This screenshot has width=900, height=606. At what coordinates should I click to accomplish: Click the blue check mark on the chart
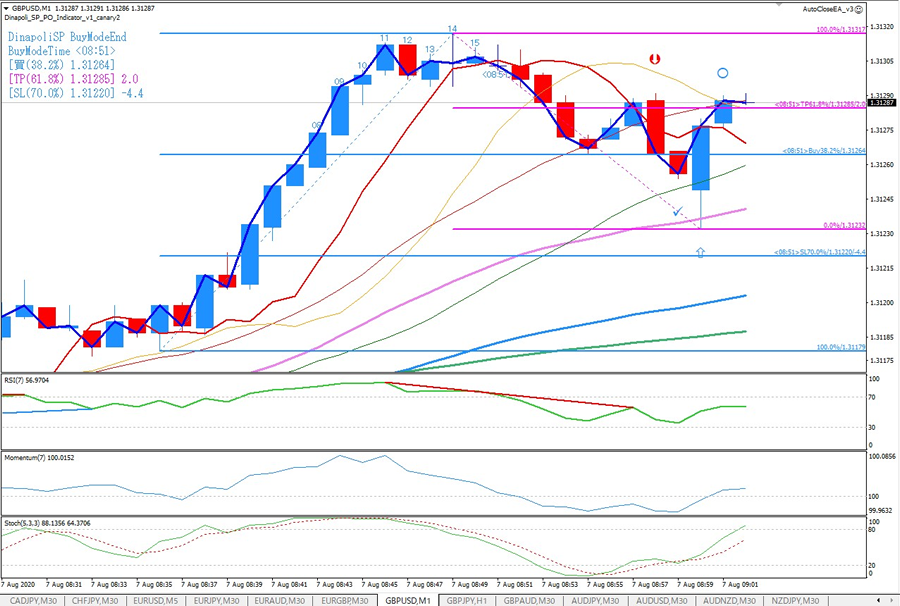coord(678,211)
